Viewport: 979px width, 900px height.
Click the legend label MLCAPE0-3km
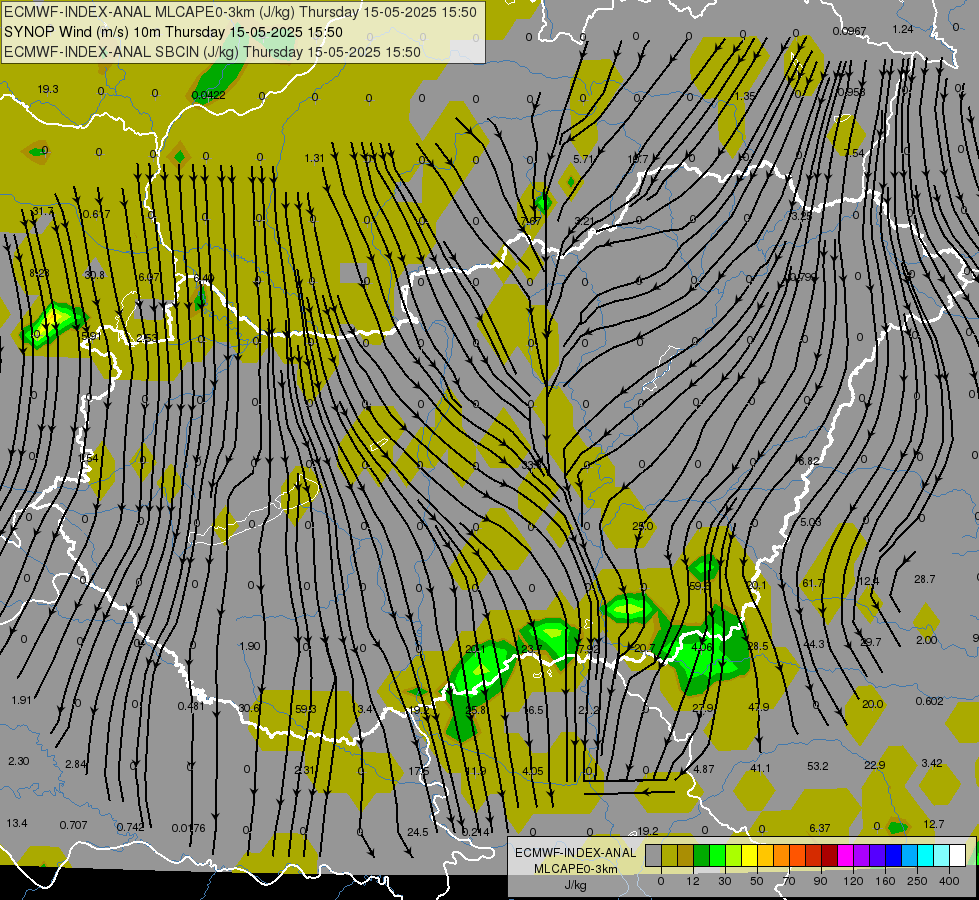point(576,869)
